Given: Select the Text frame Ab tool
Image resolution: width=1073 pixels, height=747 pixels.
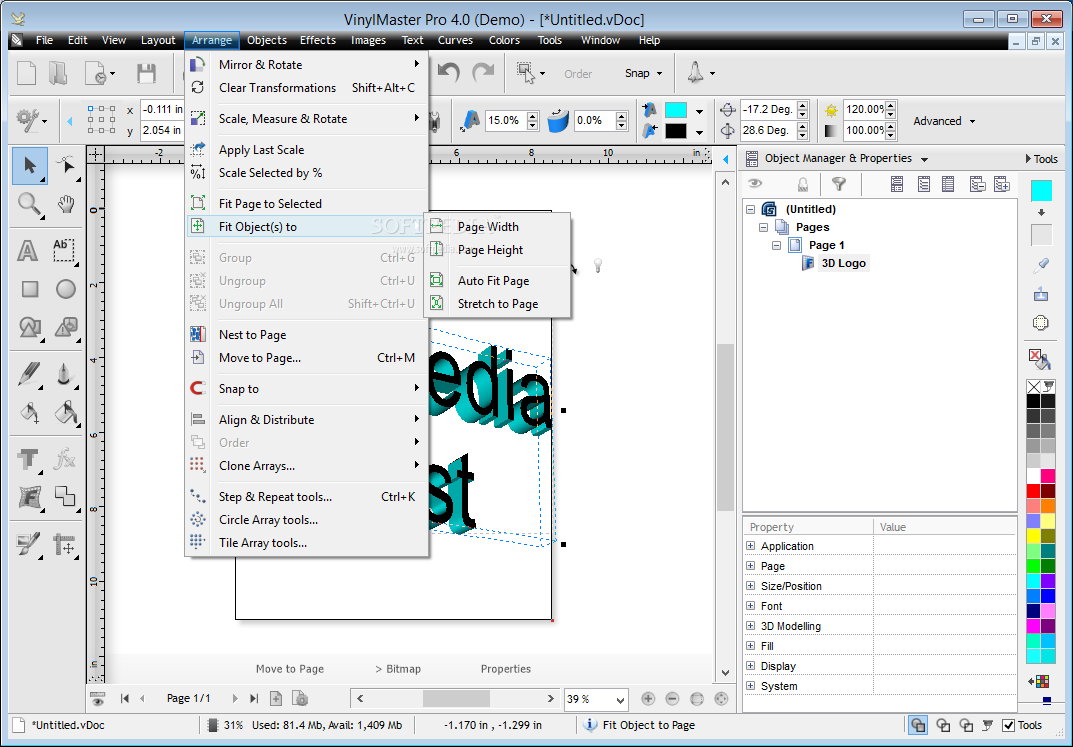Looking at the screenshot, I should 64,250.
